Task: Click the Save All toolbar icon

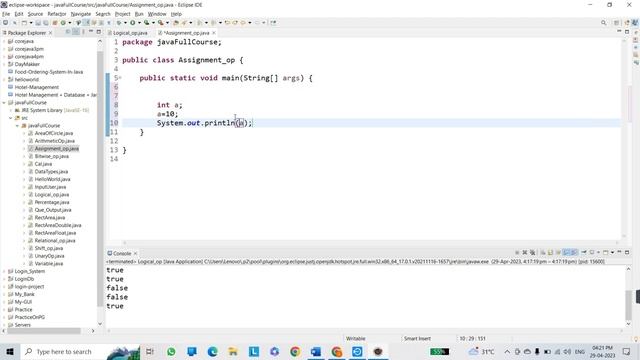Action: [46, 23]
